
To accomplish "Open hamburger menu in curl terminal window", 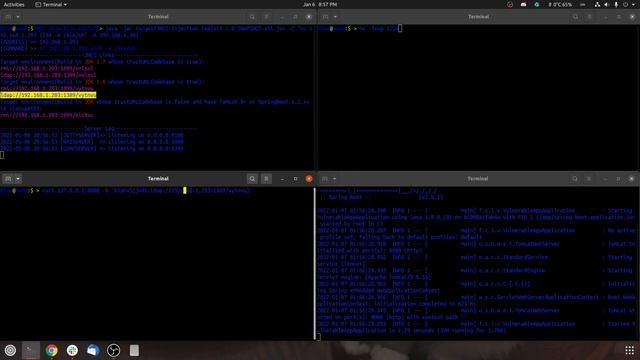I will click(266, 179).
